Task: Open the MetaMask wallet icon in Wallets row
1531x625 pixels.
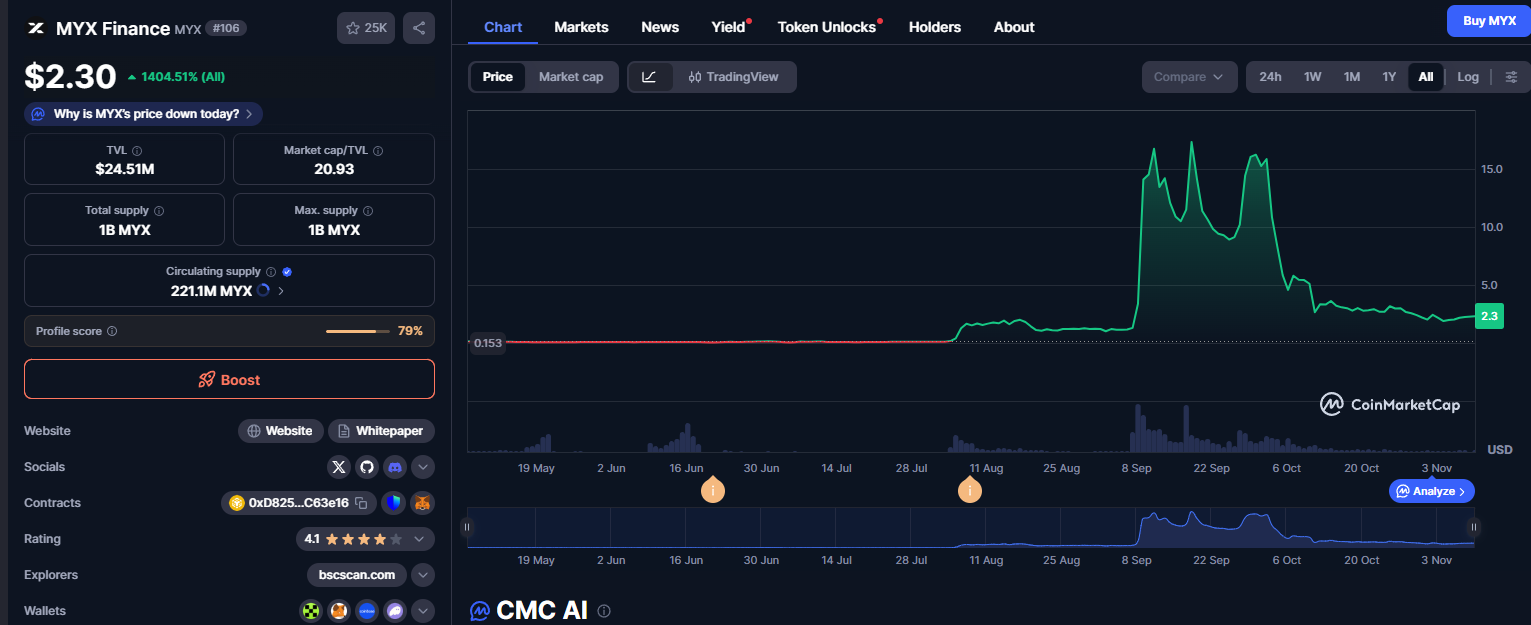Action: 339,611
